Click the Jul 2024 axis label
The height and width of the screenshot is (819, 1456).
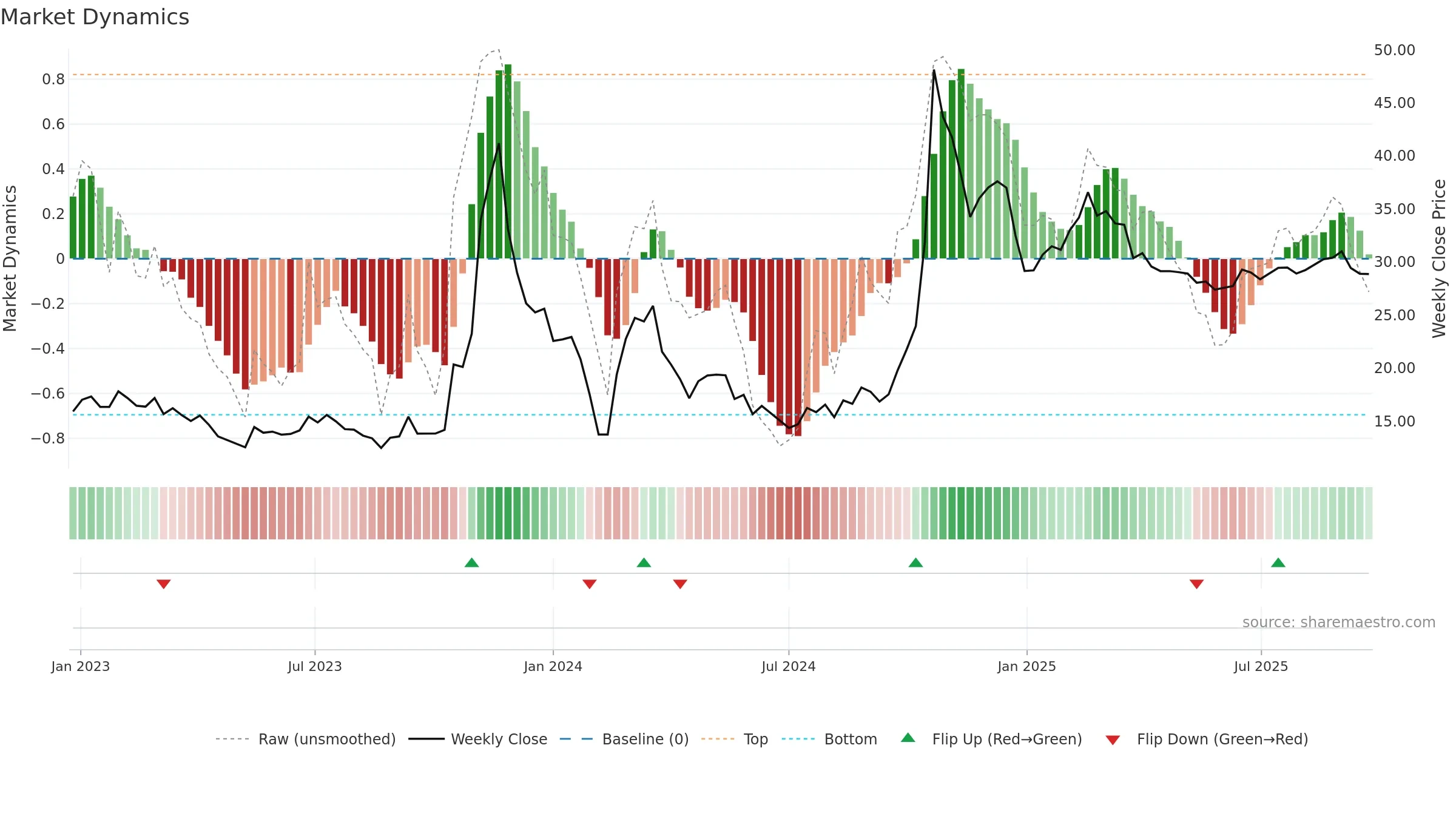click(789, 666)
